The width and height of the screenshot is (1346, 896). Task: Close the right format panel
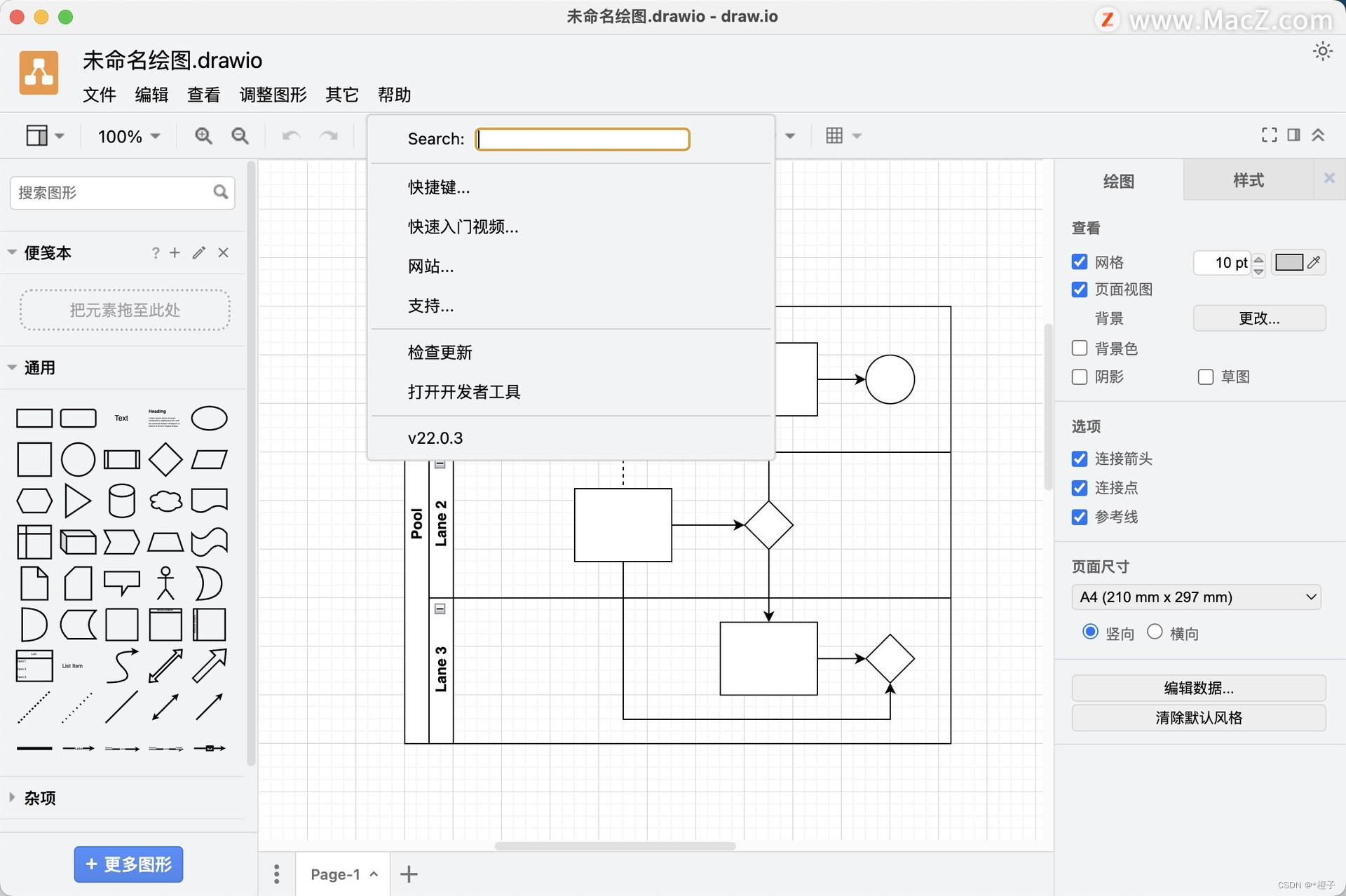[x=1329, y=178]
